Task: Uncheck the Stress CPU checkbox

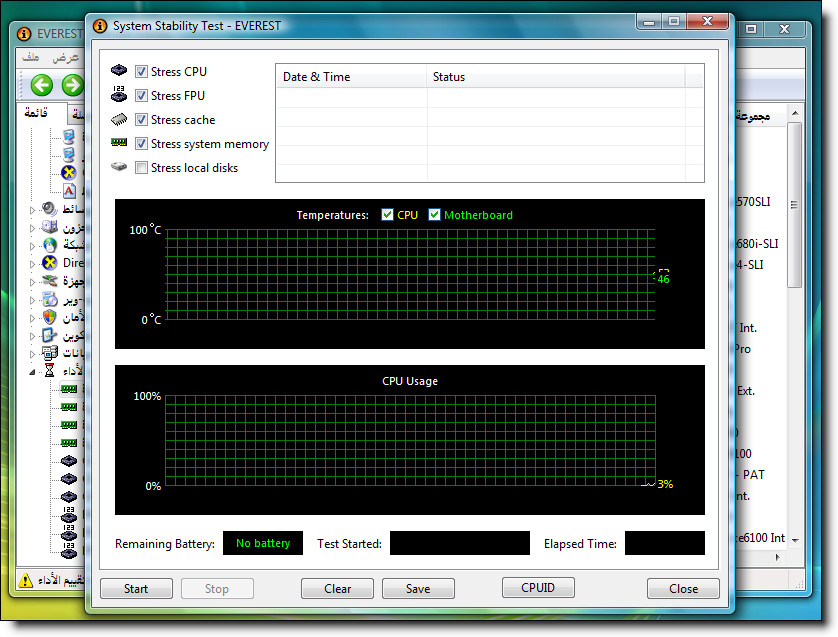Action: [x=141, y=72]
